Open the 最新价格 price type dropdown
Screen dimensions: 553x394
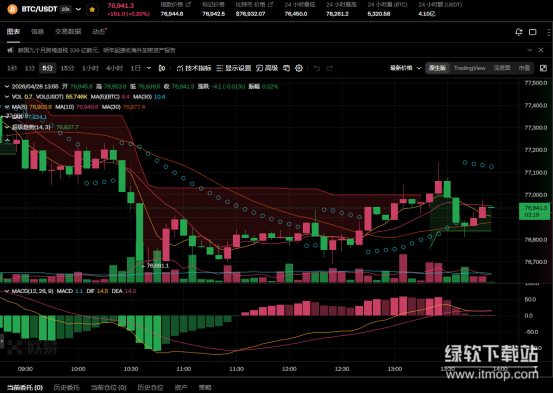tap(405, 68)
